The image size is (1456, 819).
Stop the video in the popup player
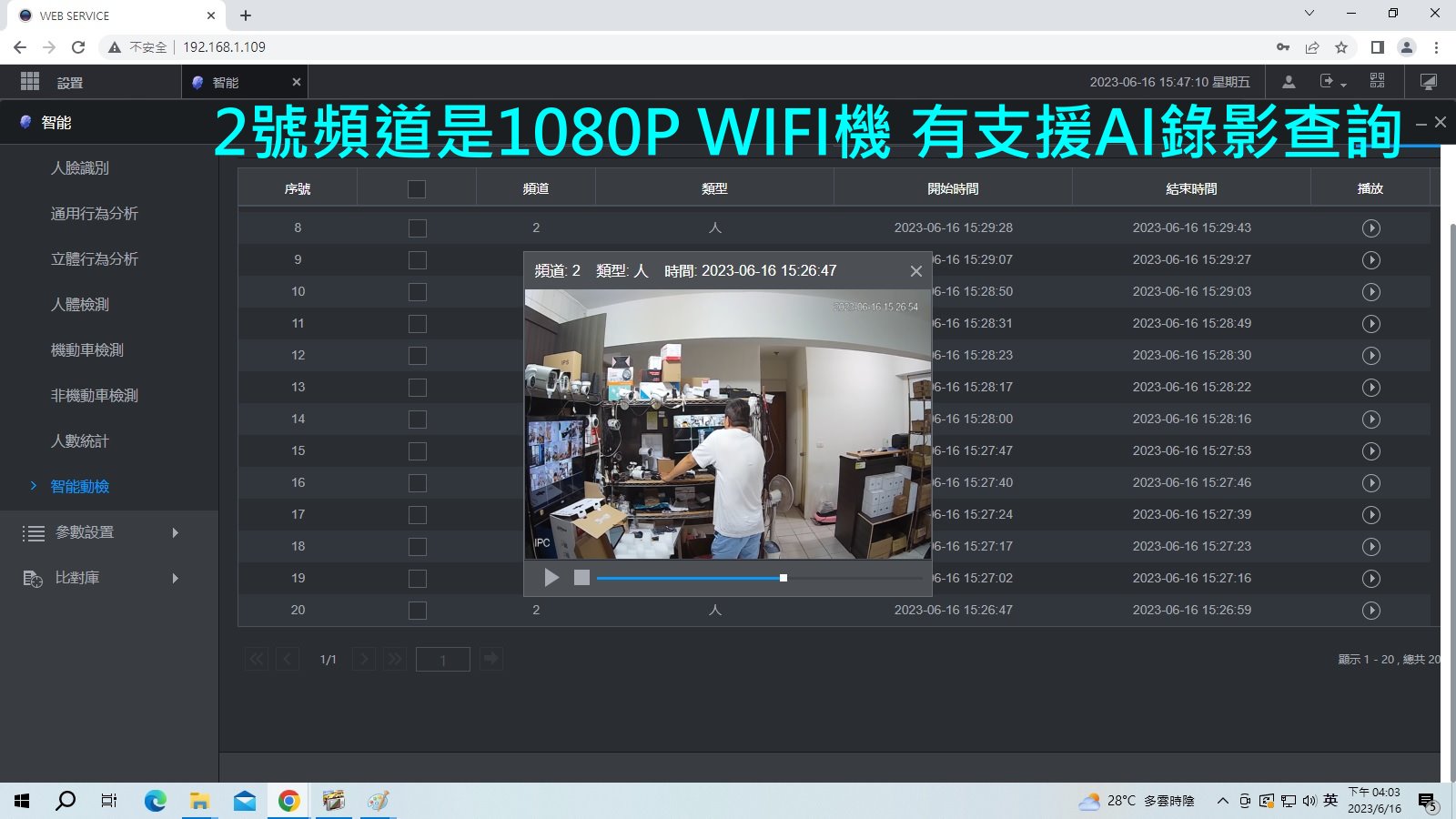pyautogui.click(x=581, y=578)
